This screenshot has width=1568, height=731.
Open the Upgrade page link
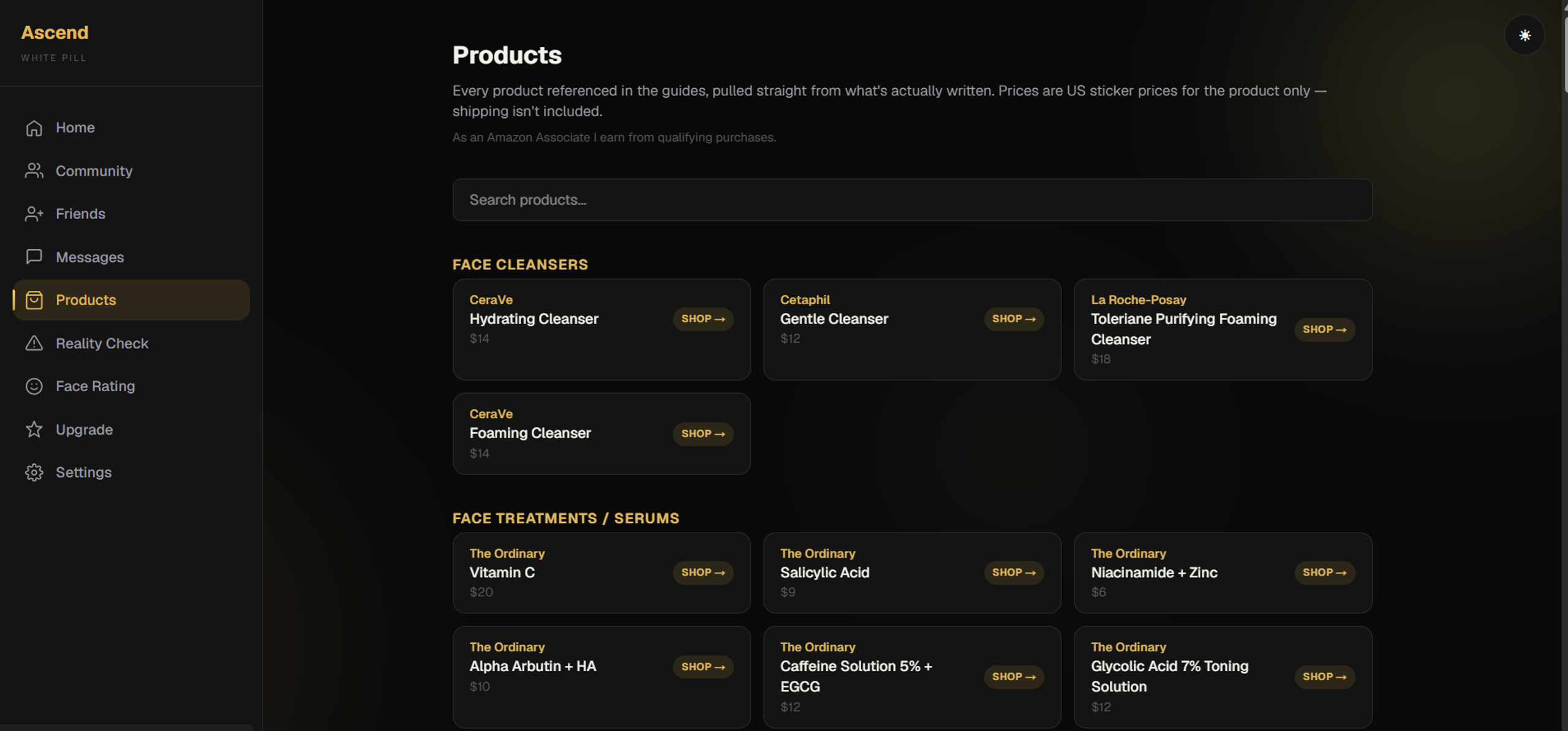131,429
